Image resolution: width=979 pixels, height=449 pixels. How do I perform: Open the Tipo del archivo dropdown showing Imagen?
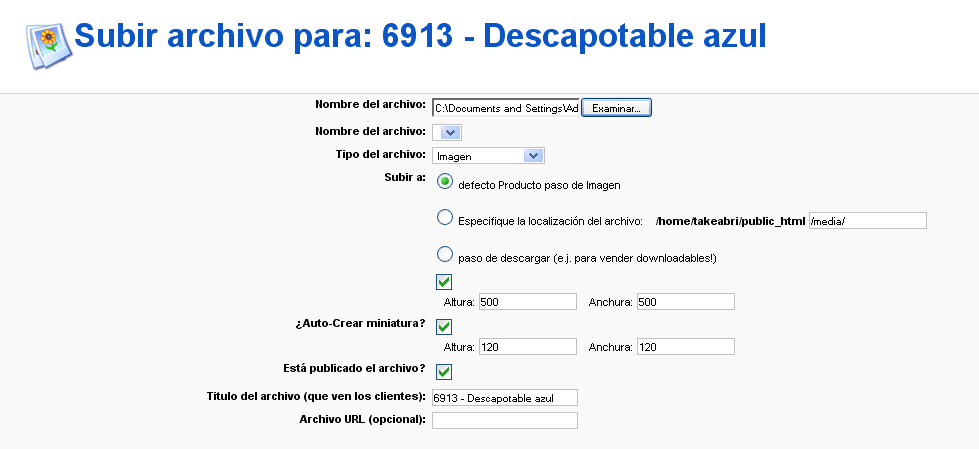click(x=488, y=156)
